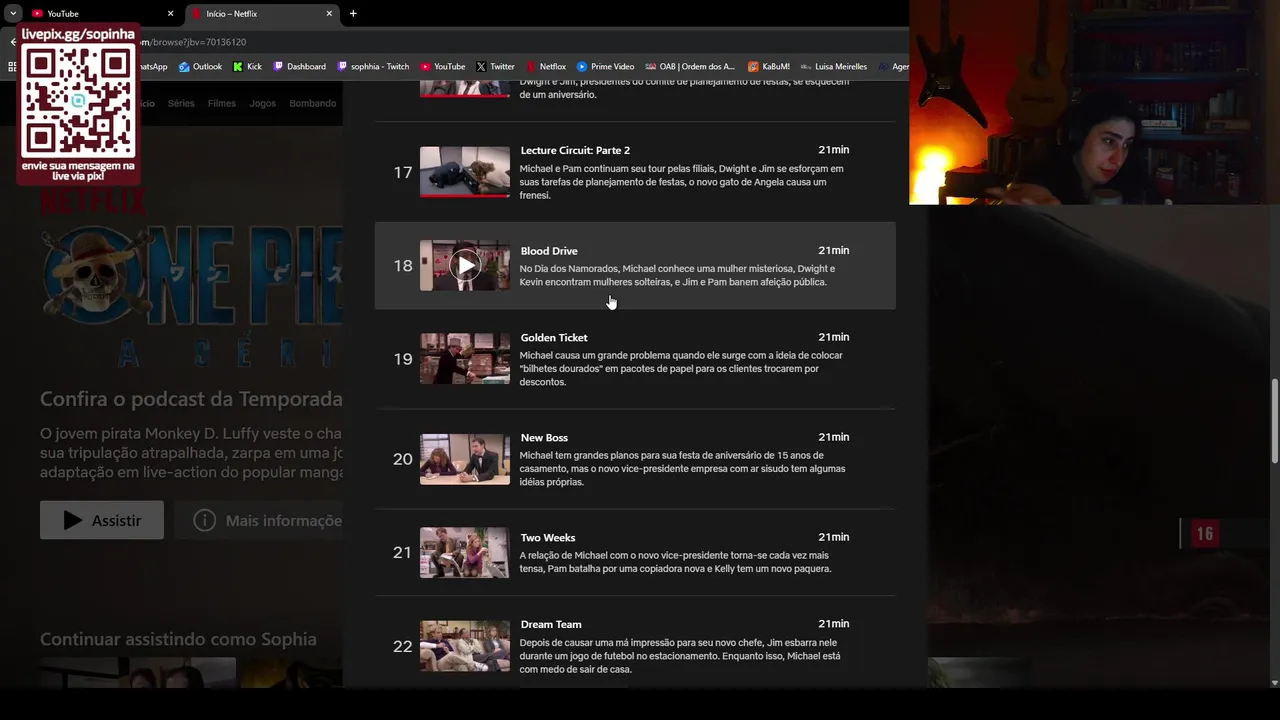This screenshot has height=720, width=1280.
Task: Open Jogos in Netflix navigation
Action: tap(262, 103)
